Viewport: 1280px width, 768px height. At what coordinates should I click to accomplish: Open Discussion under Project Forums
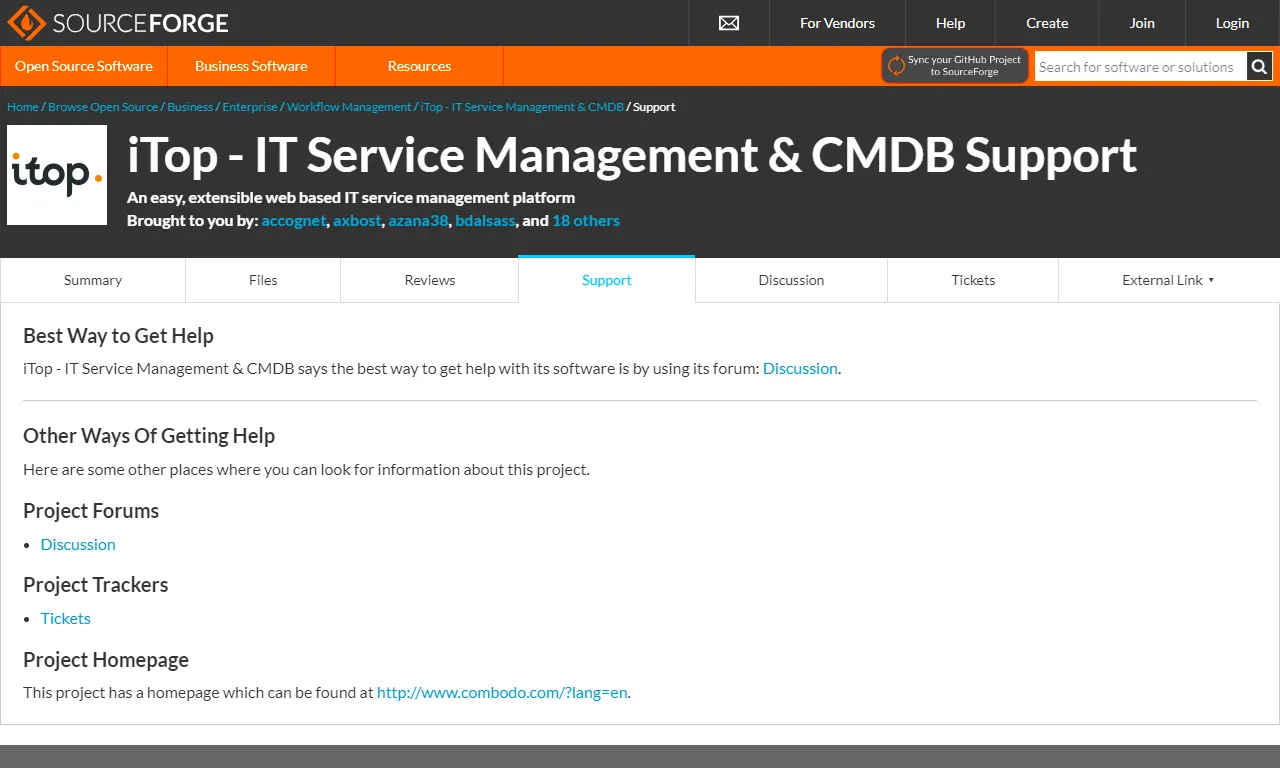click(78, 545)
